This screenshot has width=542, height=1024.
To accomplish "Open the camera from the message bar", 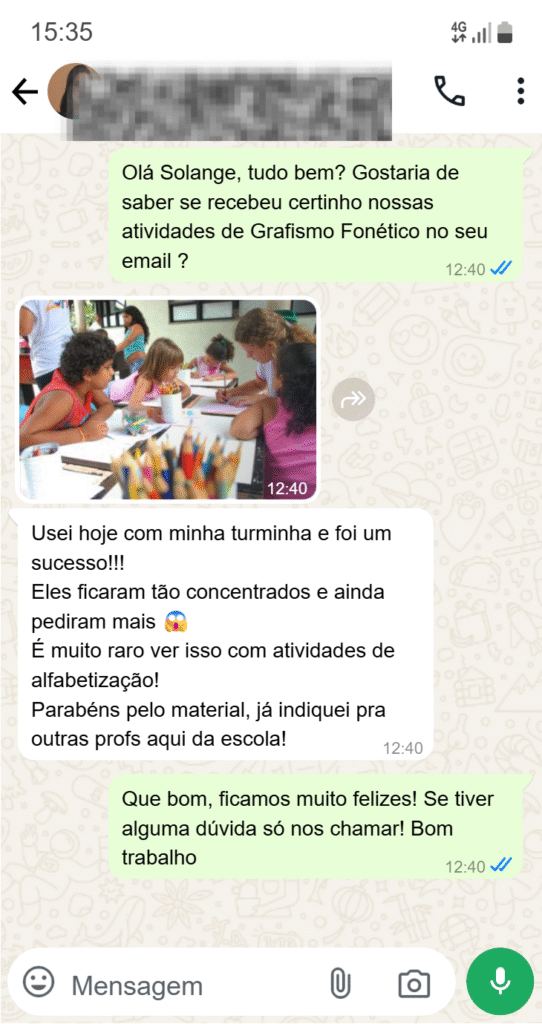I will [414, 984].
